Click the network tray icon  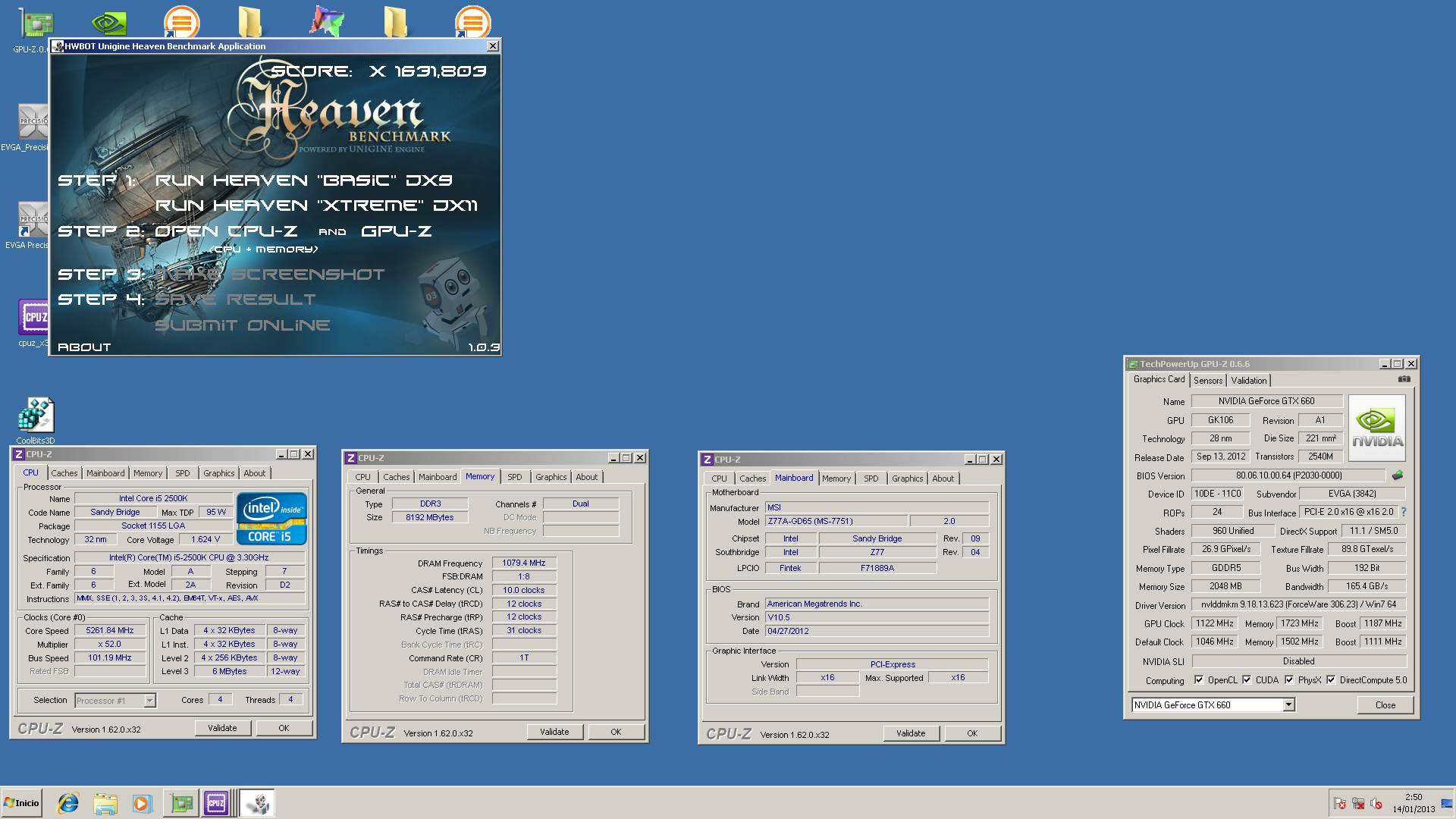(x=1358, y=804)
